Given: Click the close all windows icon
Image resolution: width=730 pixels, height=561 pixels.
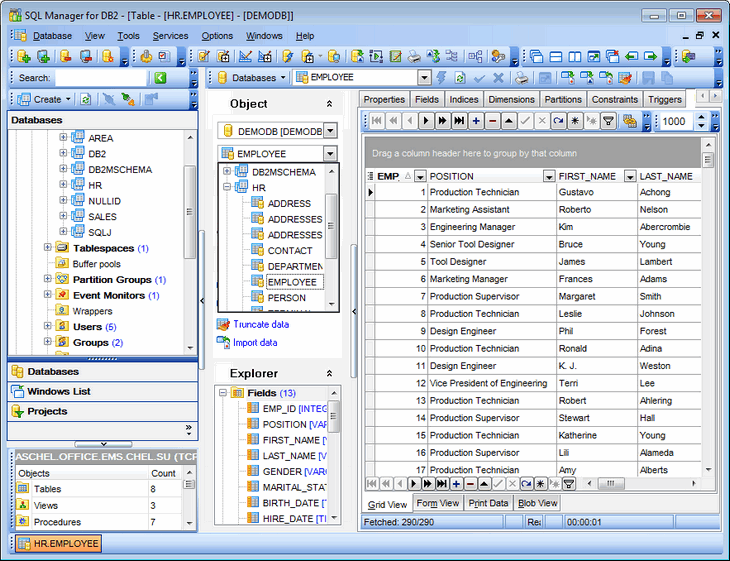Looking at the screenshot, I should (x=613, y=56).
